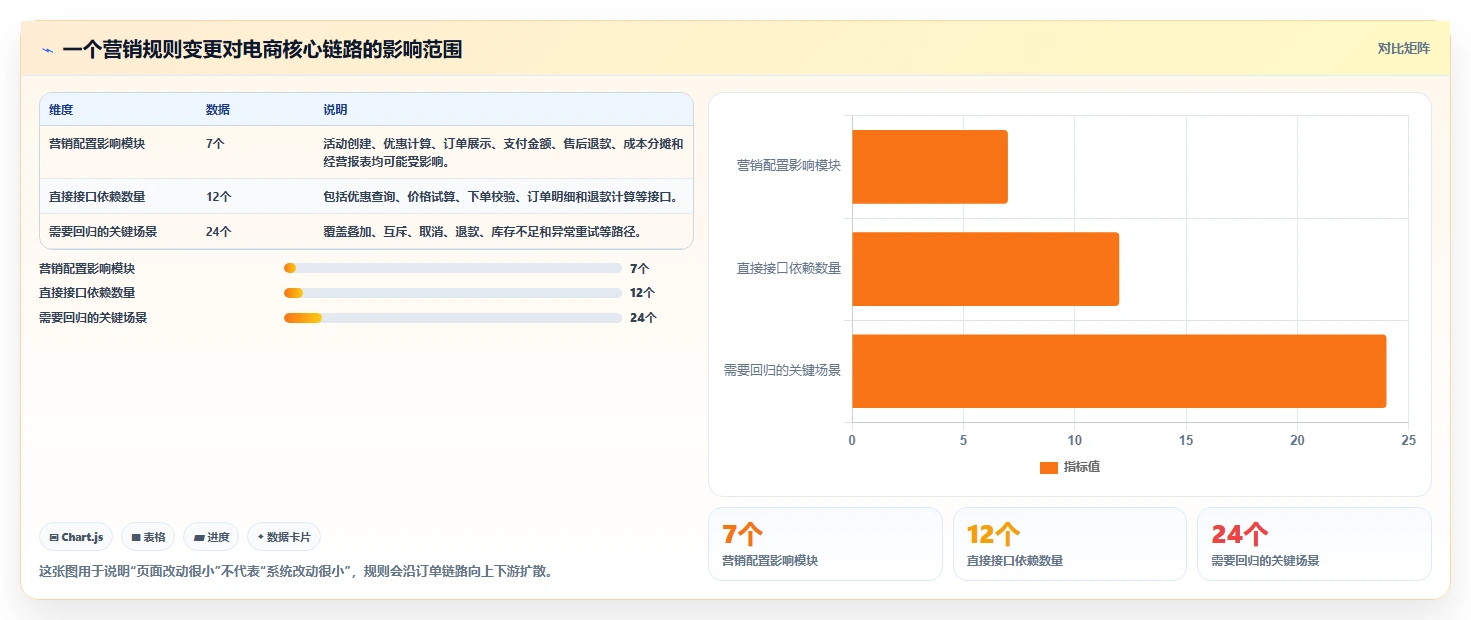Open the 24个 data card
Viewport: 1471px width, 620px height.
coord(1314,544)
